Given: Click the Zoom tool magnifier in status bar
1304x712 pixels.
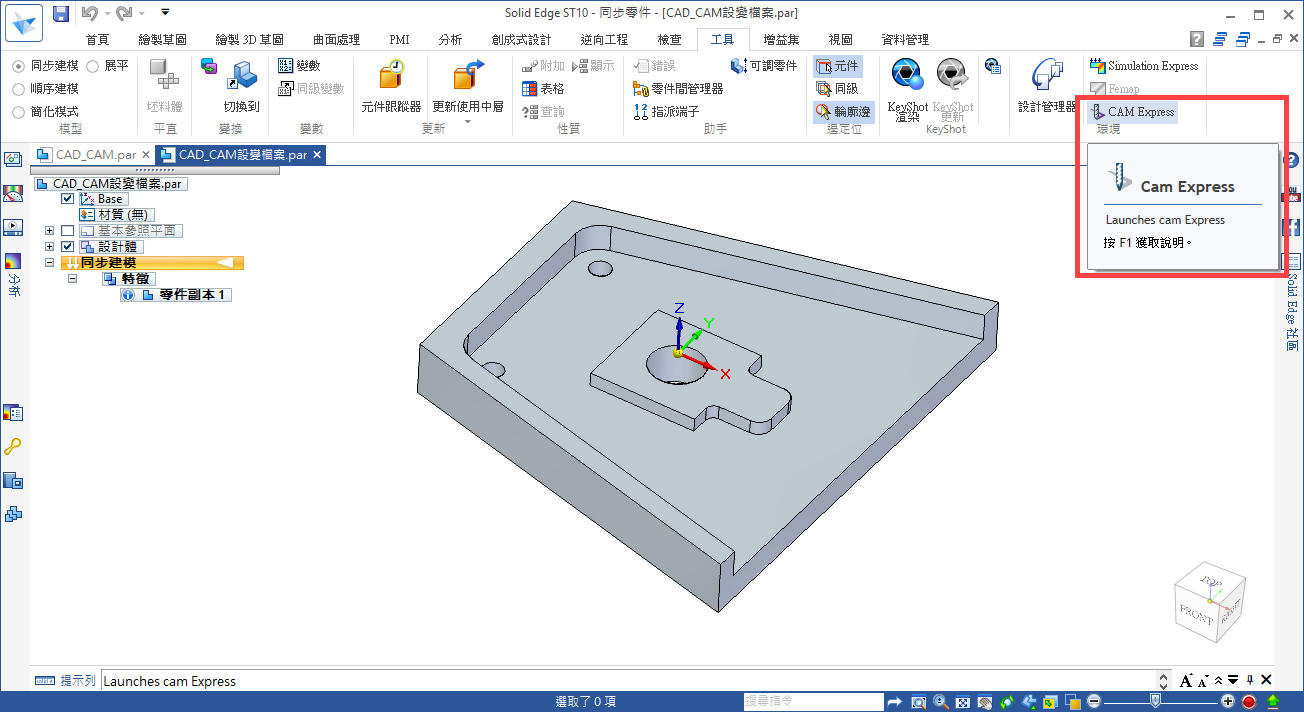Looking at the screenshot, I should tap(941, 702).
